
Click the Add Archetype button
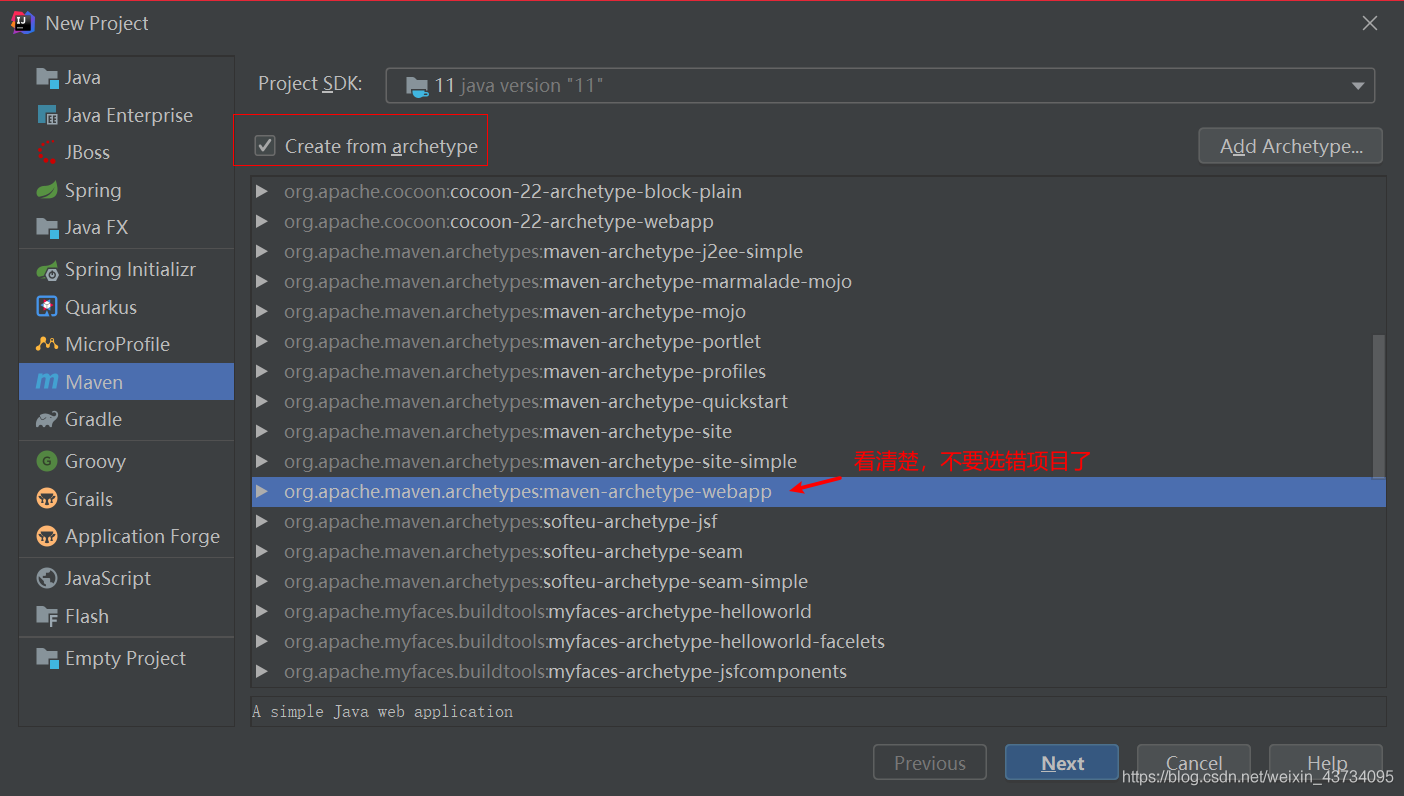[1290, 146]
